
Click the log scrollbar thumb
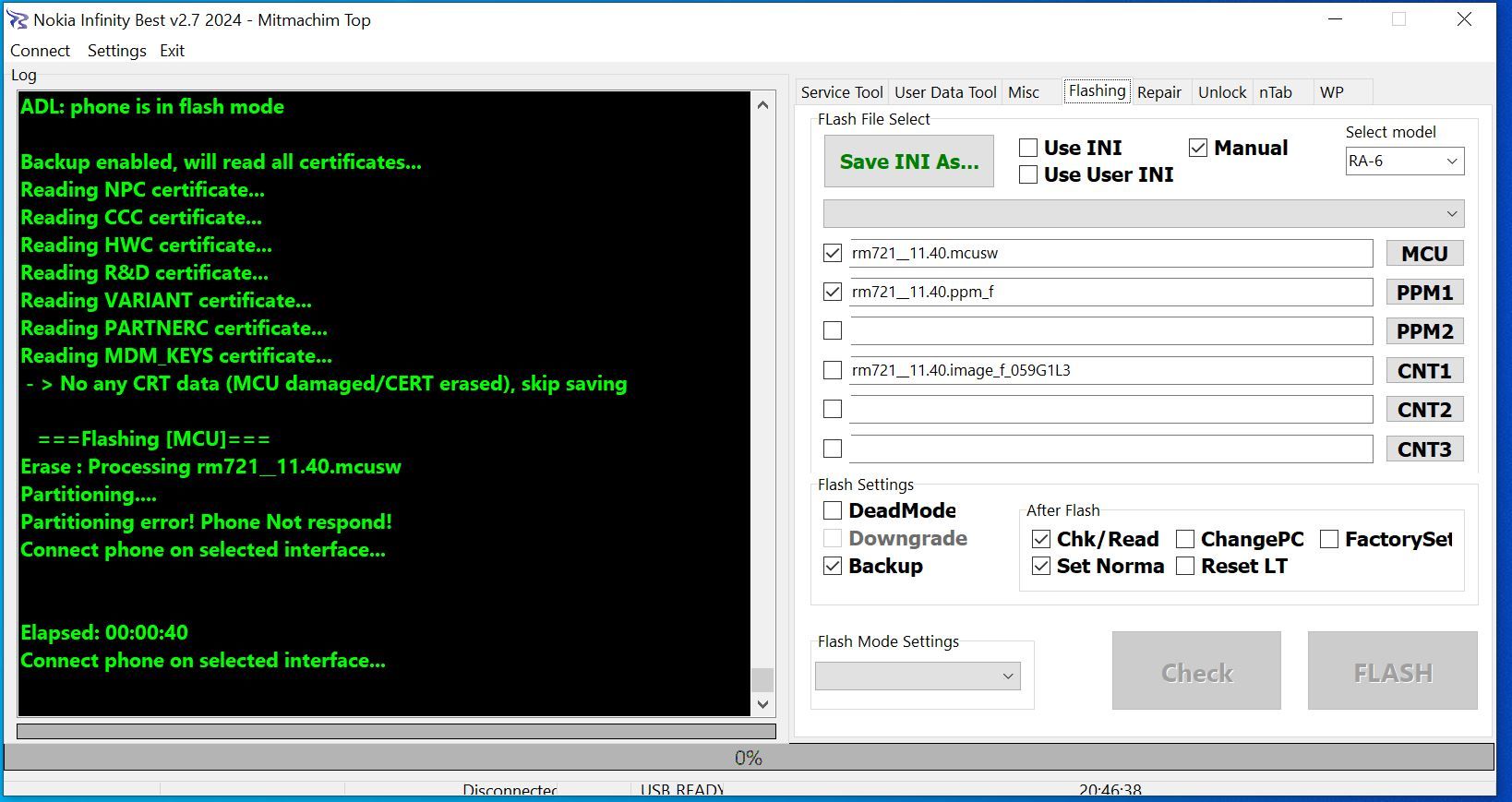click(762, 679)
